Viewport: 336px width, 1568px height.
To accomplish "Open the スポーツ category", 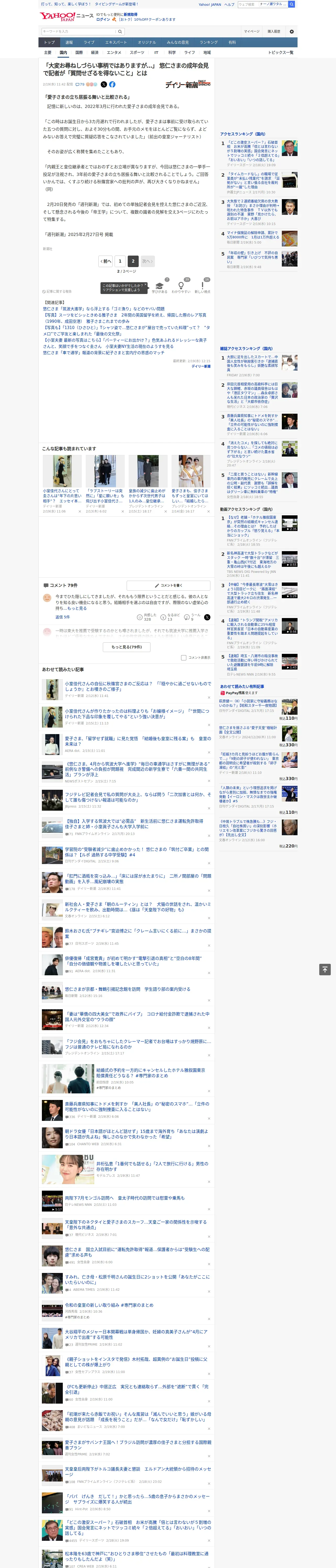I will (x=137, y=52).
